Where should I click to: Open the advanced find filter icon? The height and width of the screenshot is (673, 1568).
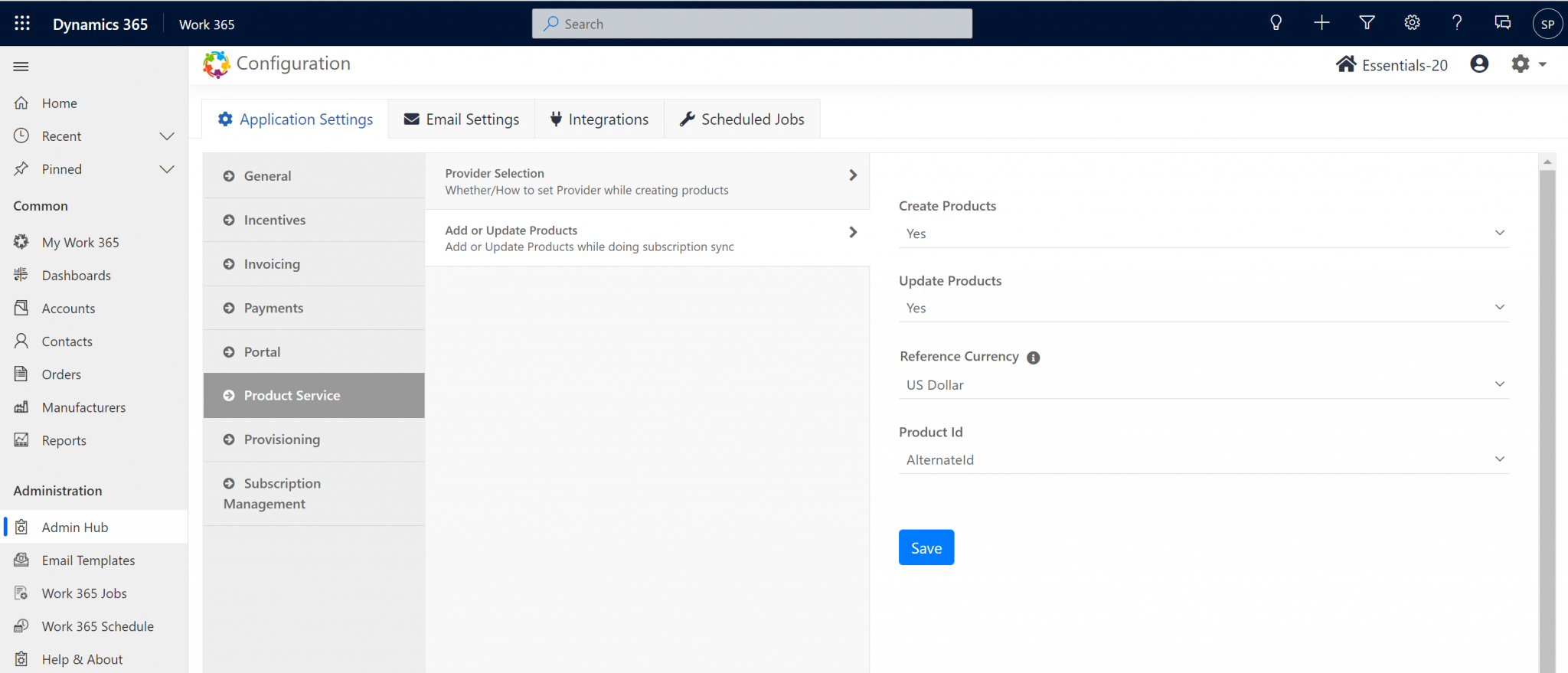click(x=1367, y=23)
